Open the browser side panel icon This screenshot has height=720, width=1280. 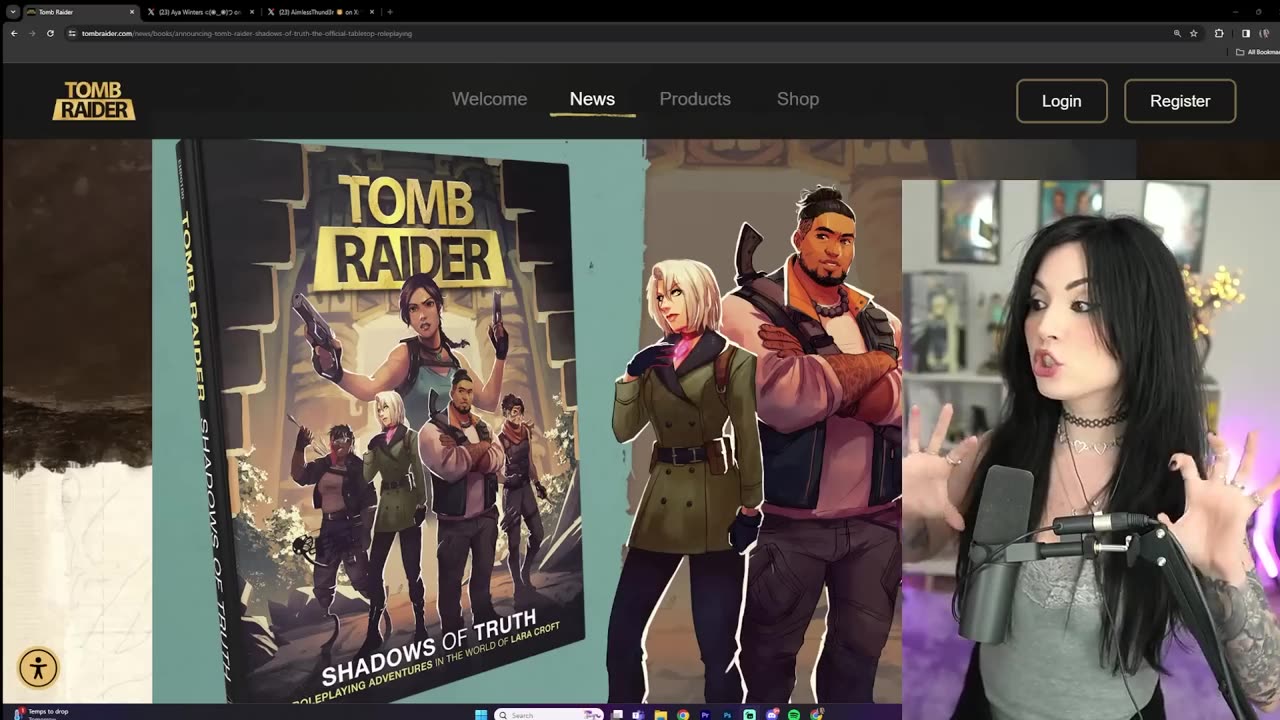click(x=1245, y=33)
